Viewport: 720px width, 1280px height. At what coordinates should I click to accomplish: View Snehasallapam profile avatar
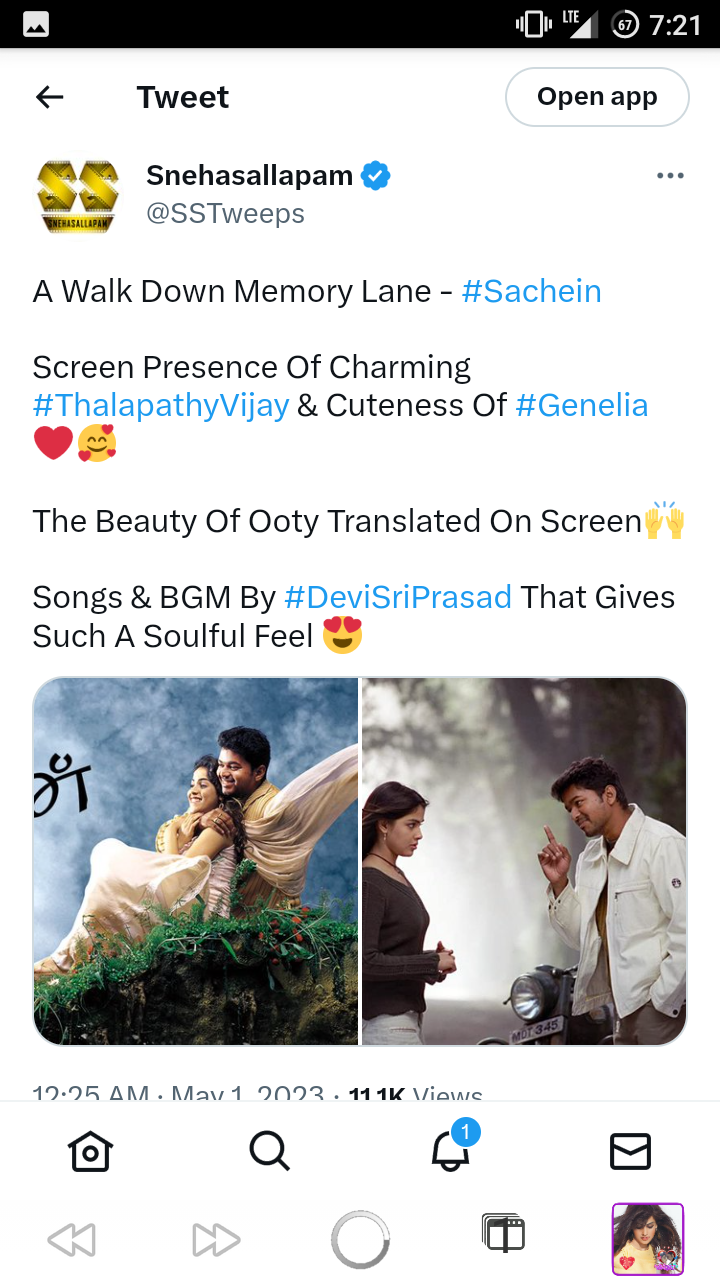tap(77, 195)
